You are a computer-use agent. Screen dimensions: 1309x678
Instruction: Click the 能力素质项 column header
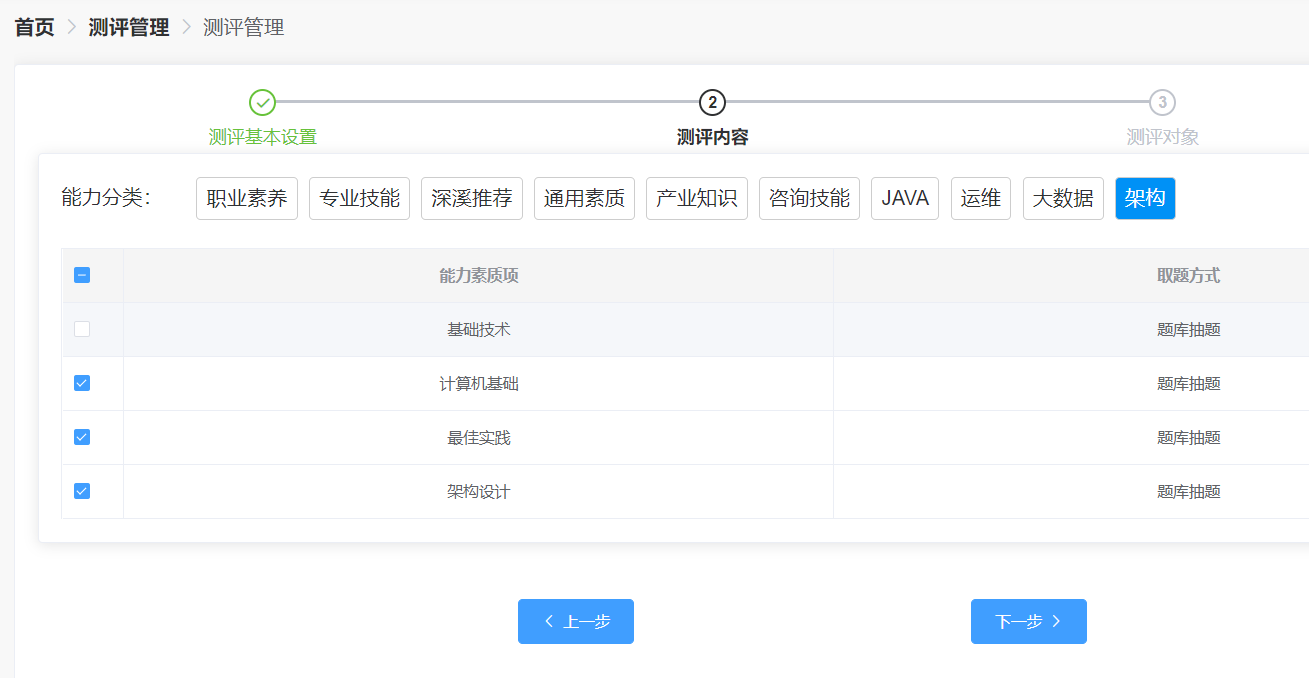click(x=478, y=276)
